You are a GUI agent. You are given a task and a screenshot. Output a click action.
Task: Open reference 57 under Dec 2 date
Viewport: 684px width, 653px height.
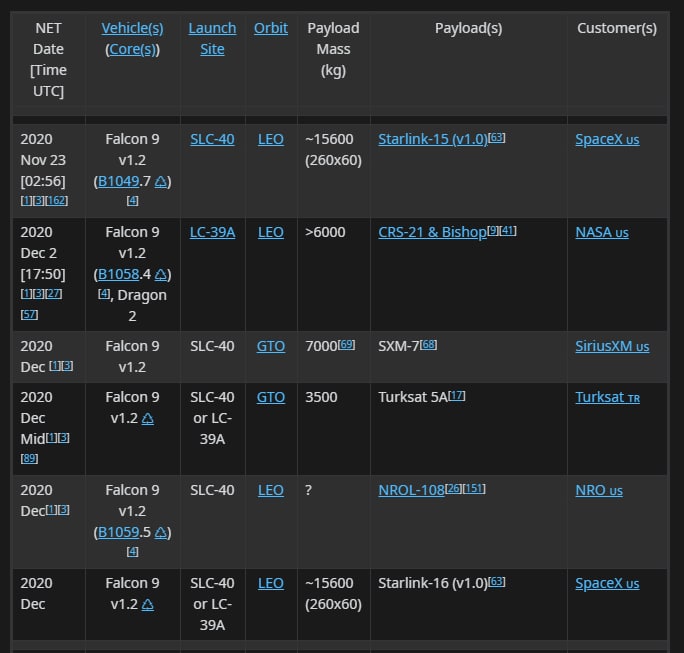click(x=29, y=315)
